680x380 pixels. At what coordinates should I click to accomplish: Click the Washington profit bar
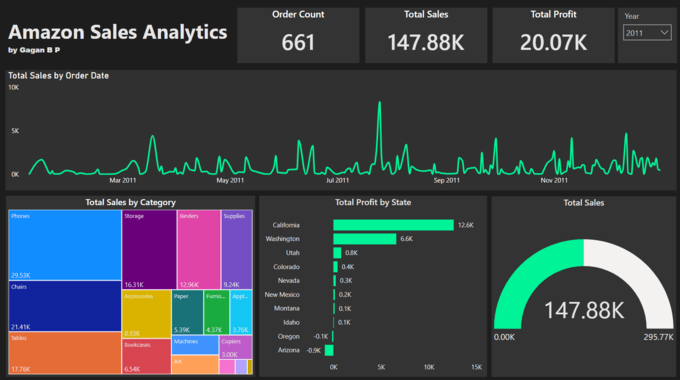pos(365,239)
